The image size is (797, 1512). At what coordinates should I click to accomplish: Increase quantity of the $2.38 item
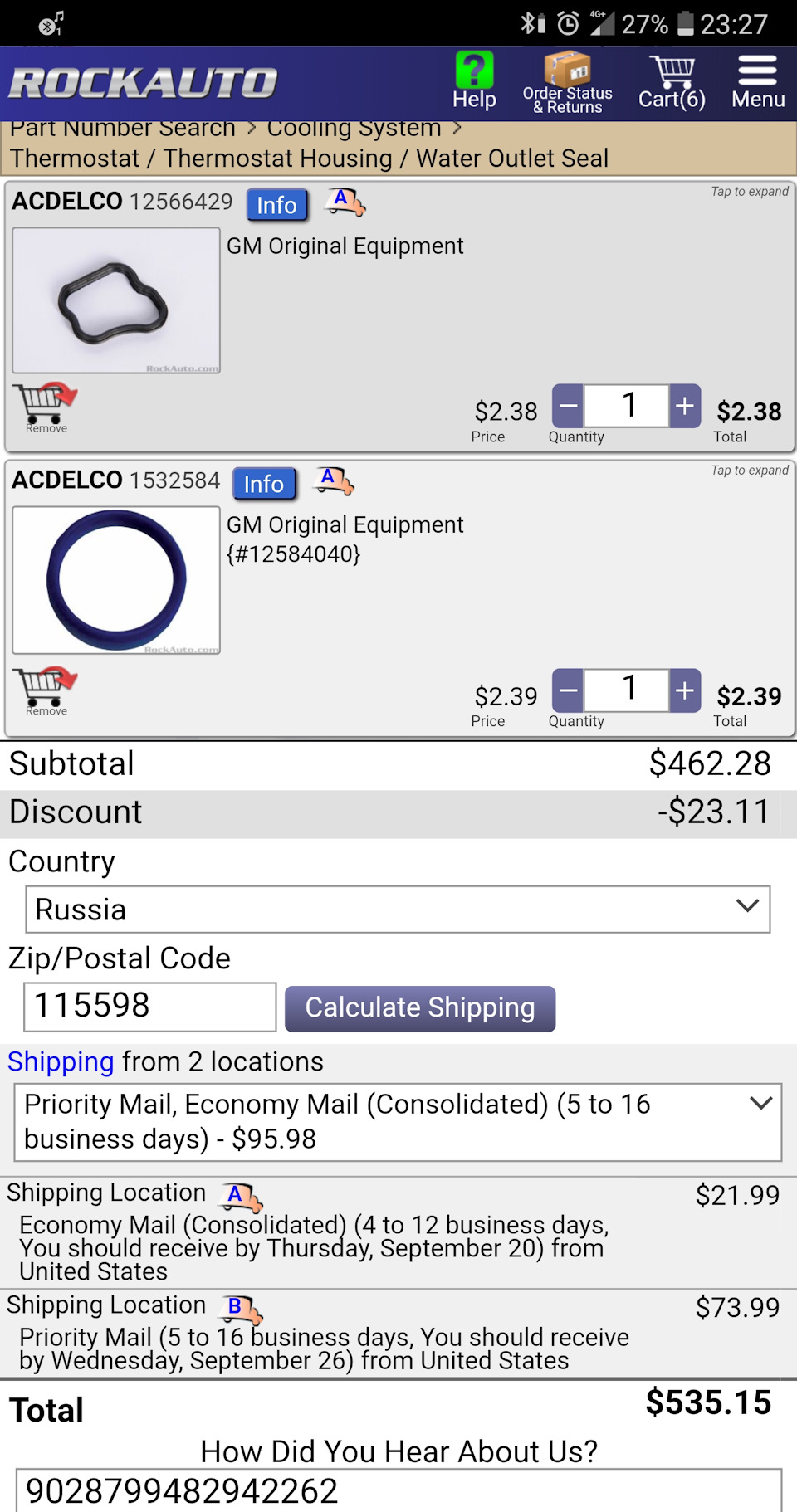point(685,406)
